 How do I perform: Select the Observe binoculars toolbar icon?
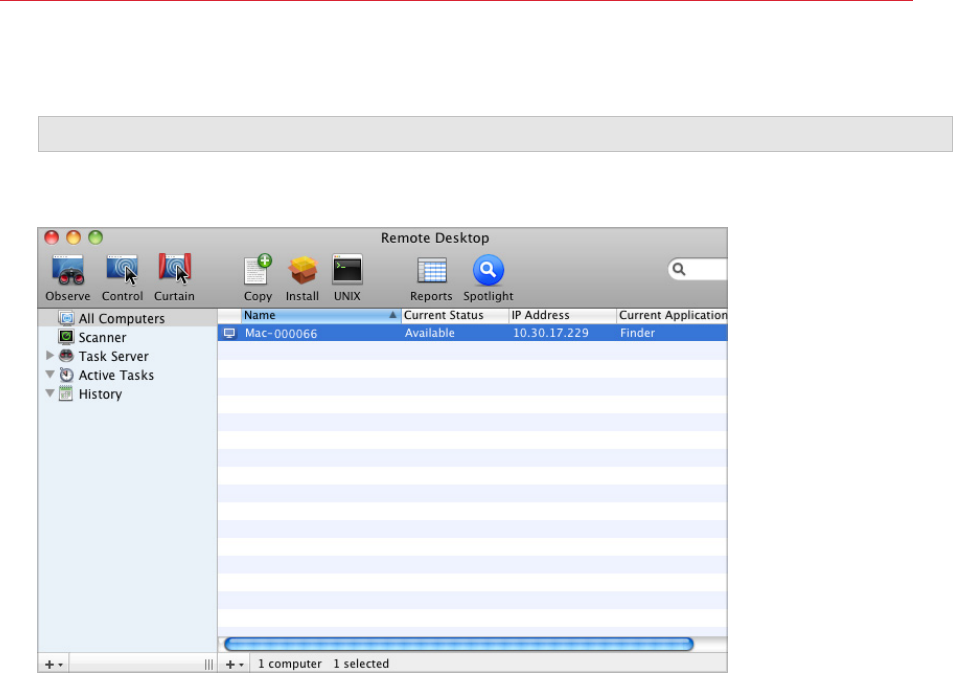point(67,271)
